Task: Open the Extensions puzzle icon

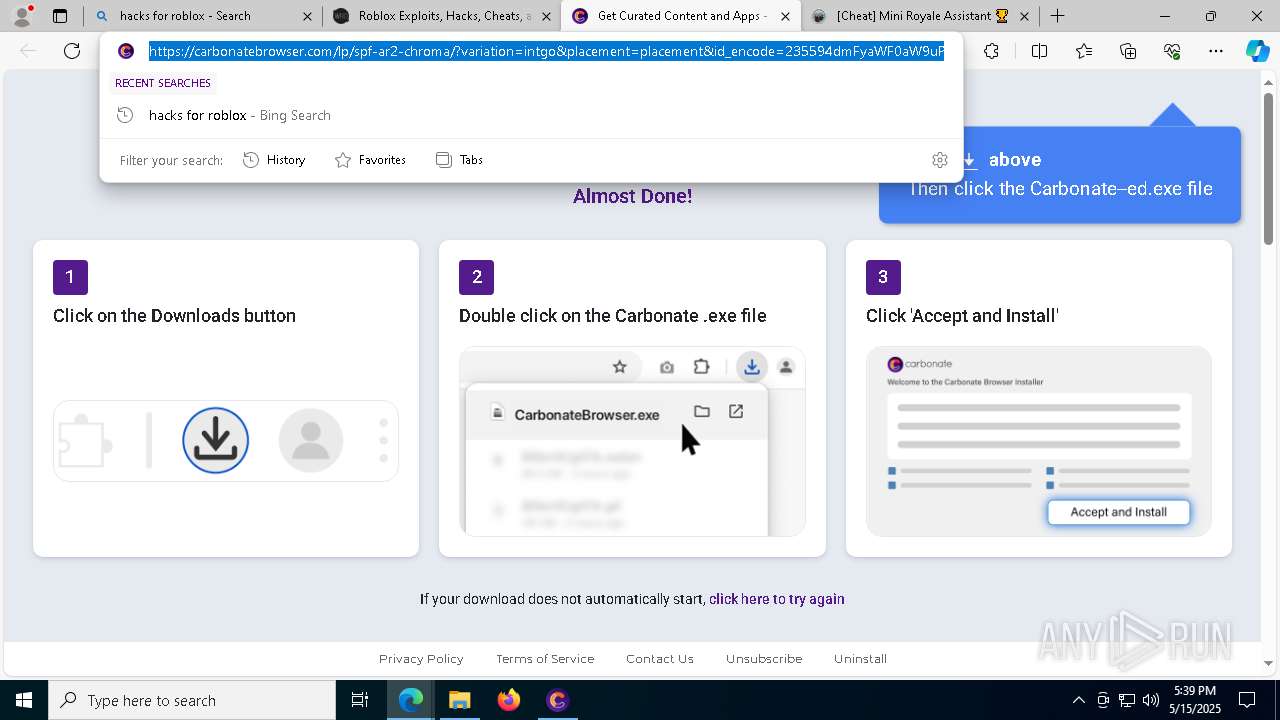Action: click(x=991, y=51)
